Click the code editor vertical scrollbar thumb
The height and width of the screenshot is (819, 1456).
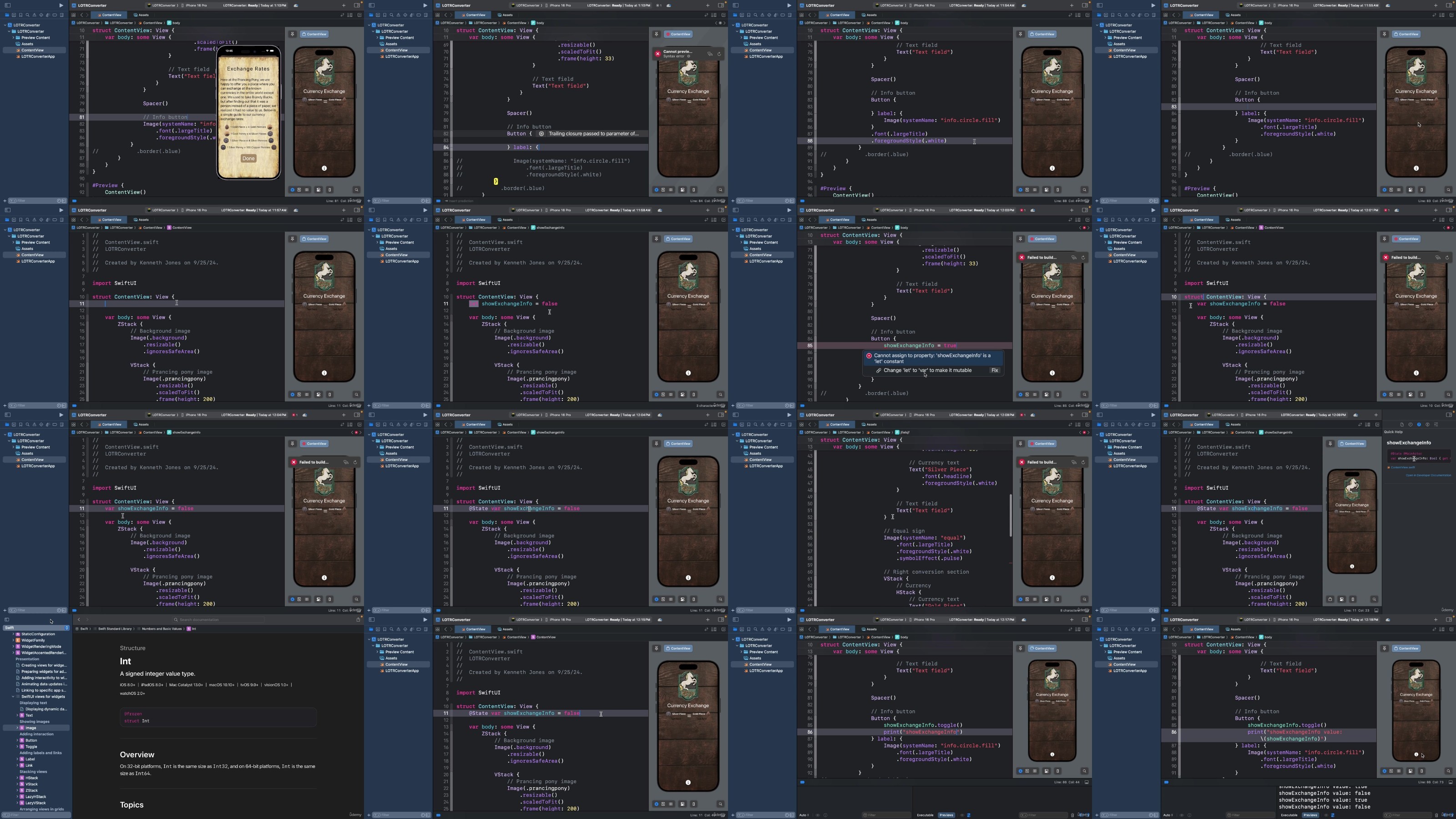click(x=1011, y=516)
